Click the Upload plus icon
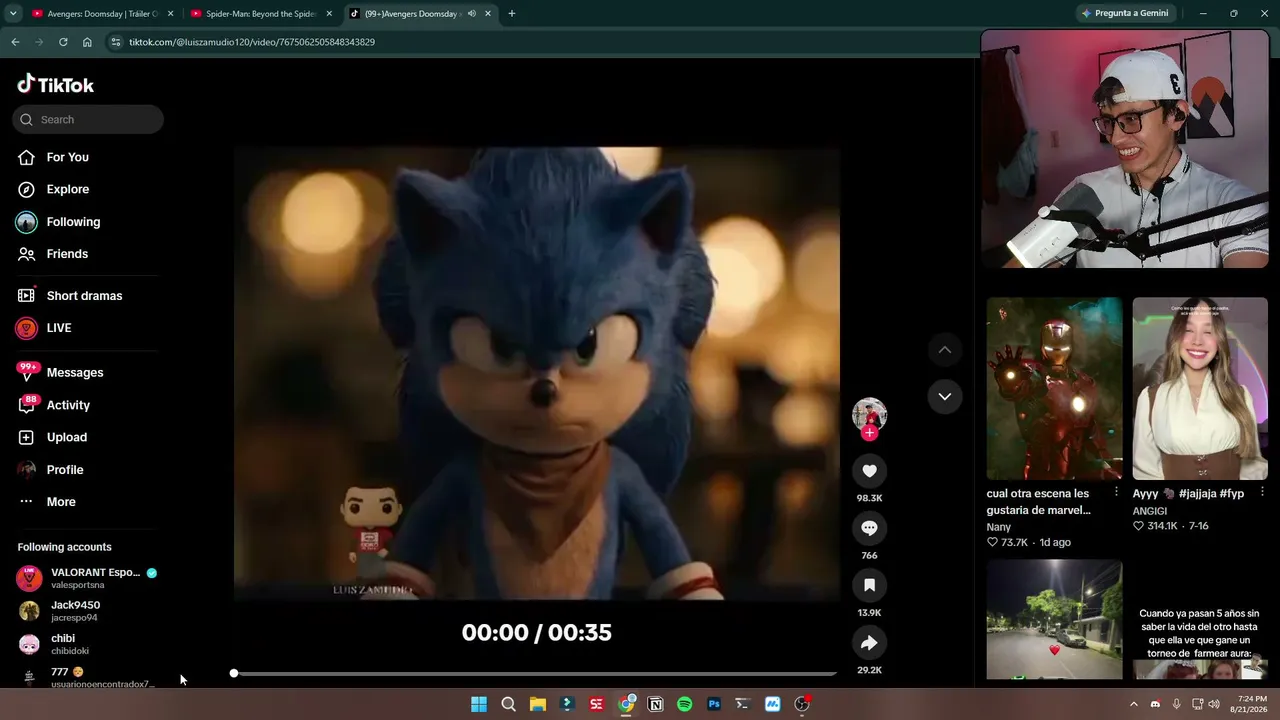The image size is (1280, 720). tap(27, 437)
